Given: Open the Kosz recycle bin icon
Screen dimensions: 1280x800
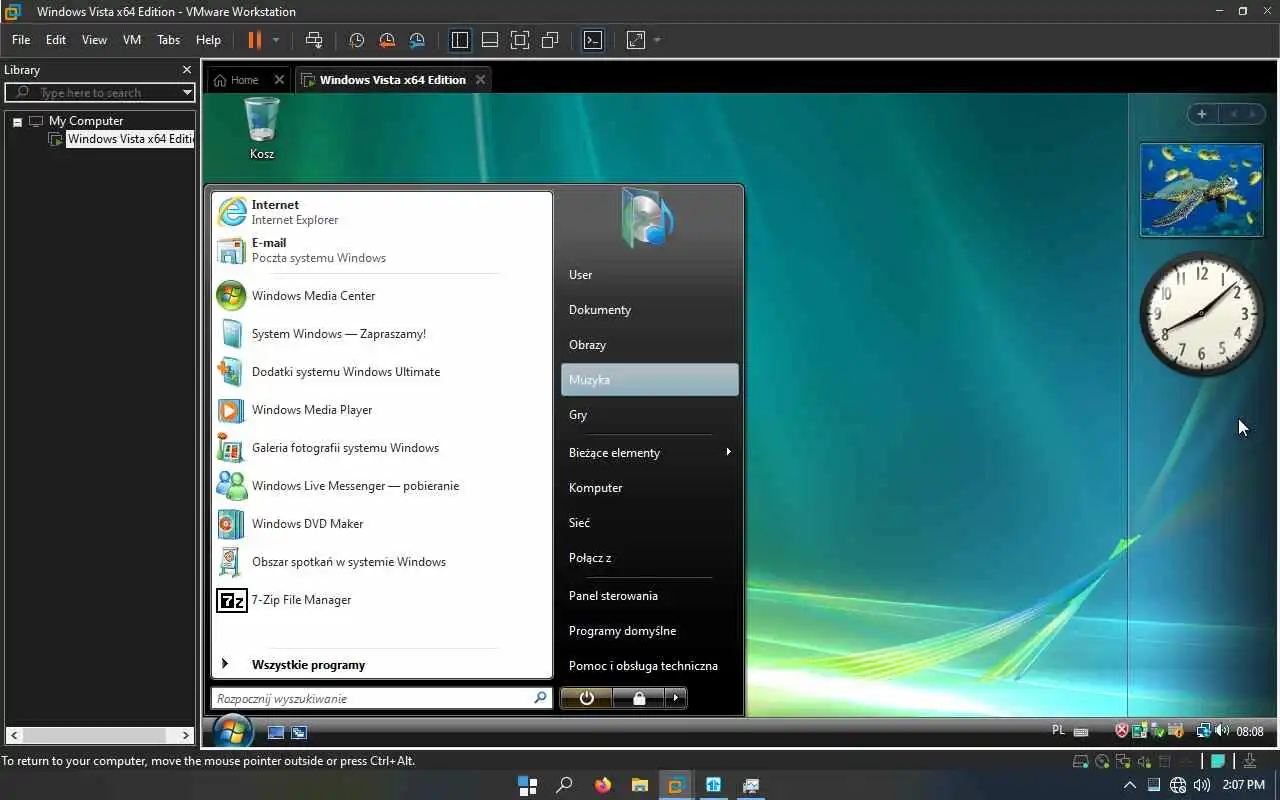Looking at the screenshot, I should click(262, 128).
